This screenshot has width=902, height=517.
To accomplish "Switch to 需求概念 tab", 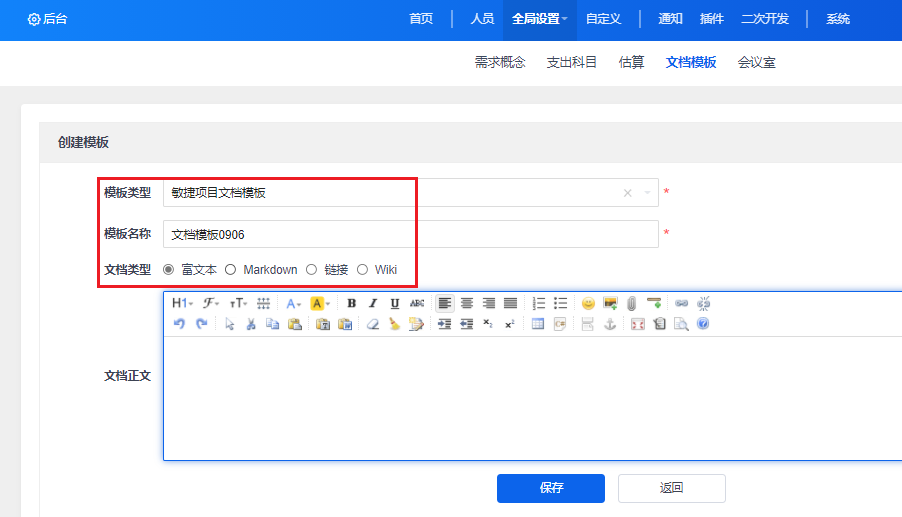I will [x=500, y=62].
